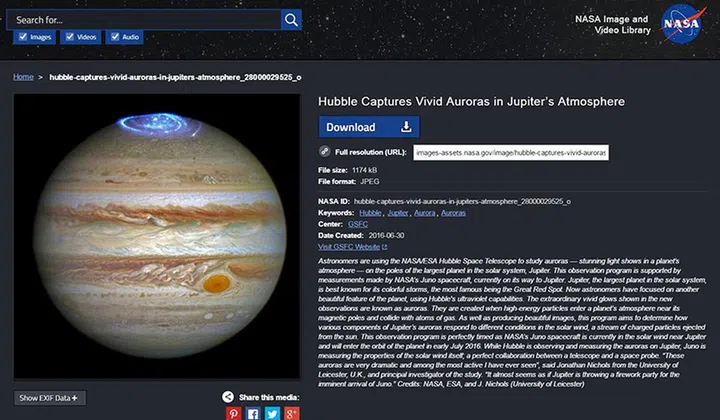
Task: Open the GSFC center link
Action: tap(359, 224)
